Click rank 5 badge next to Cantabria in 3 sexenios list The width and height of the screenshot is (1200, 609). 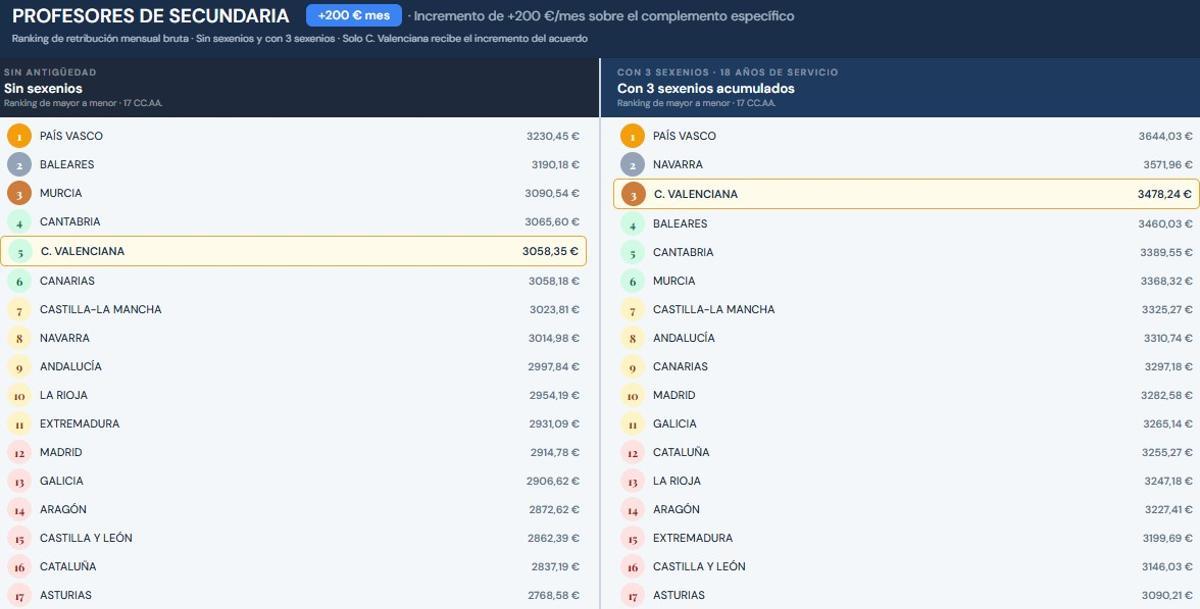click(632, 252)
